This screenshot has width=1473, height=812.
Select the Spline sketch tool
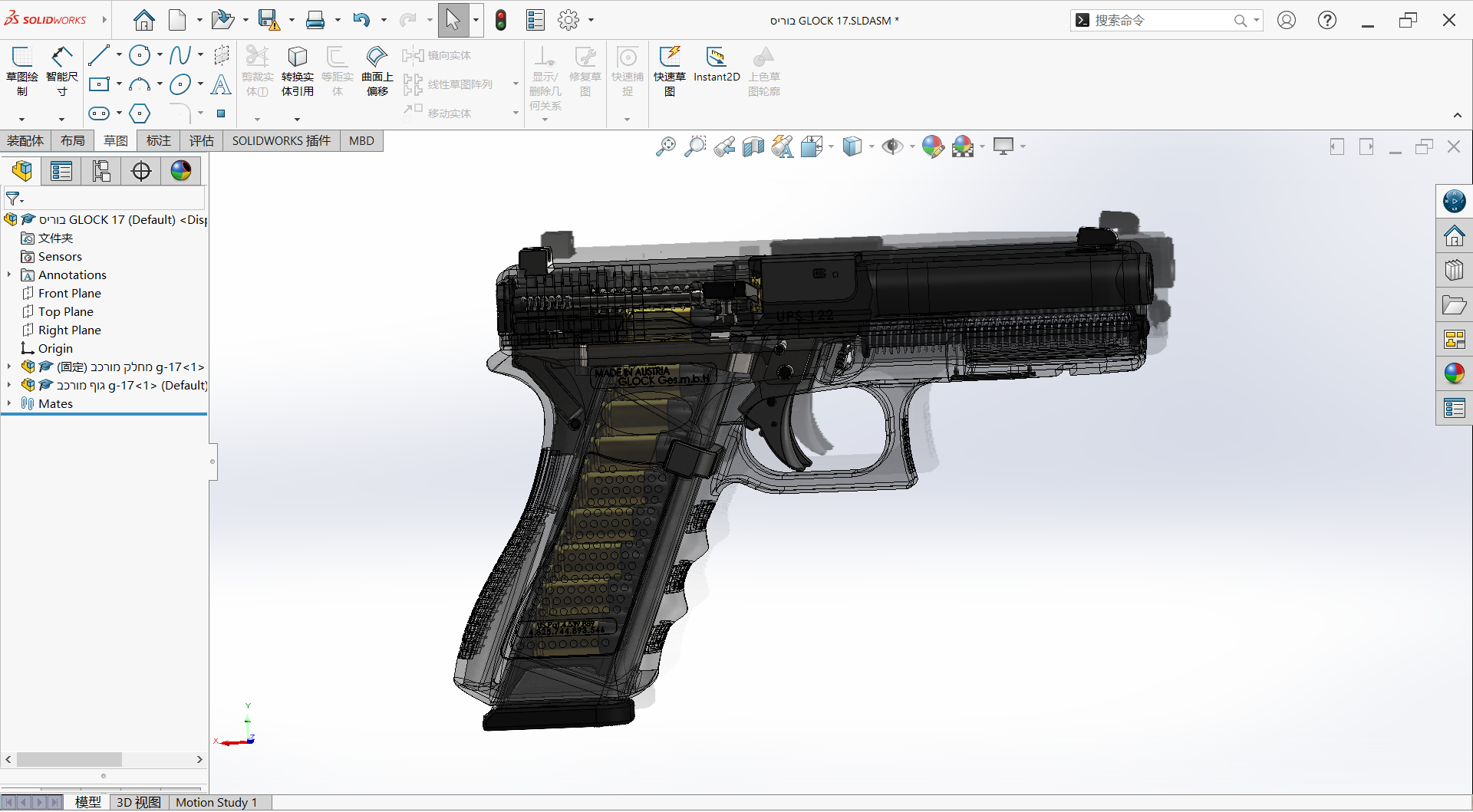coord(180,54)
